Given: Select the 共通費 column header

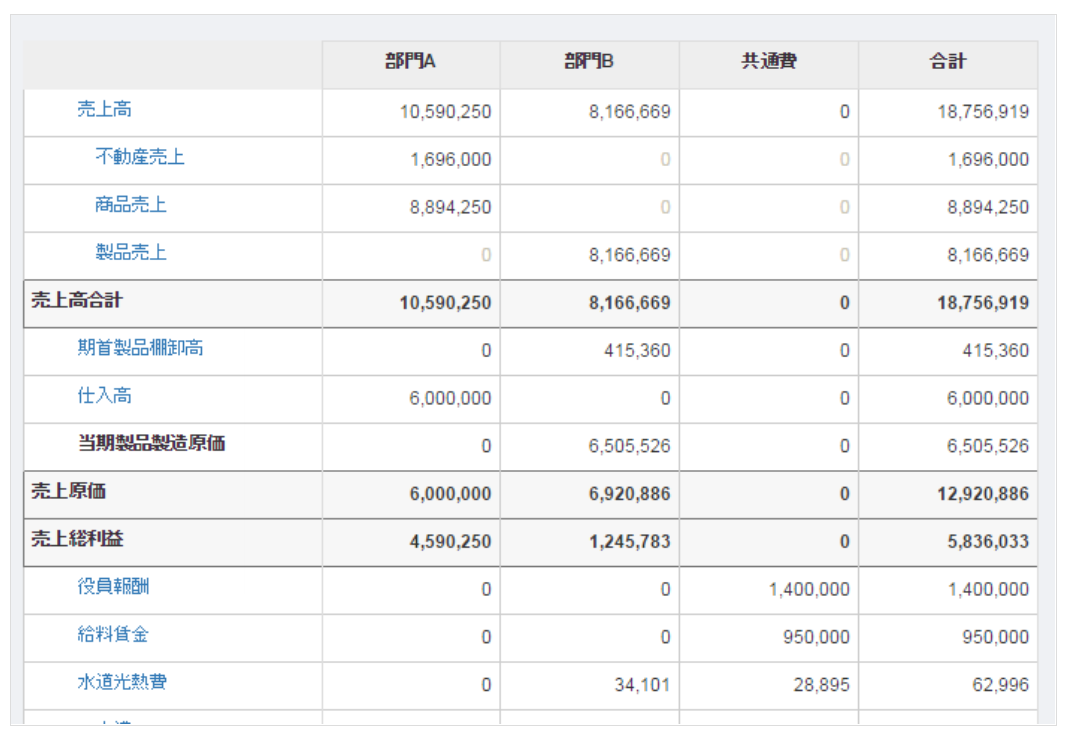Looking at the screenshot, I should pyautogui.click(x=768, y=62).
